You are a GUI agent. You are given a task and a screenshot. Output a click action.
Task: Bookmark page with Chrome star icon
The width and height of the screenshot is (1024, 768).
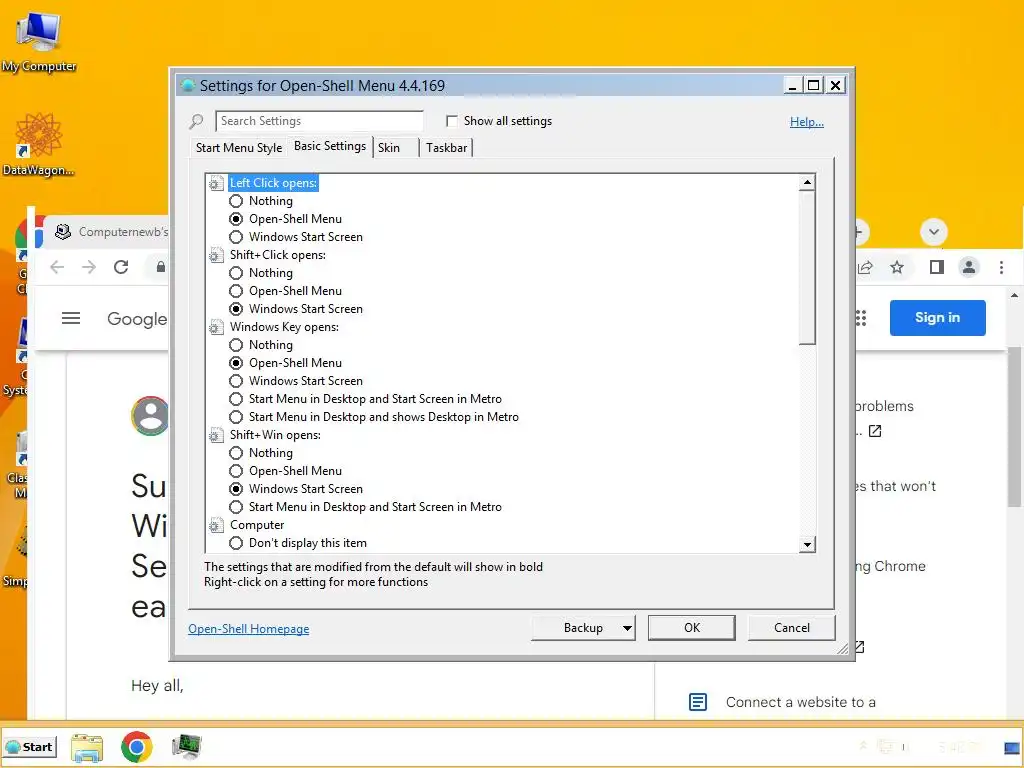[897, 267]
